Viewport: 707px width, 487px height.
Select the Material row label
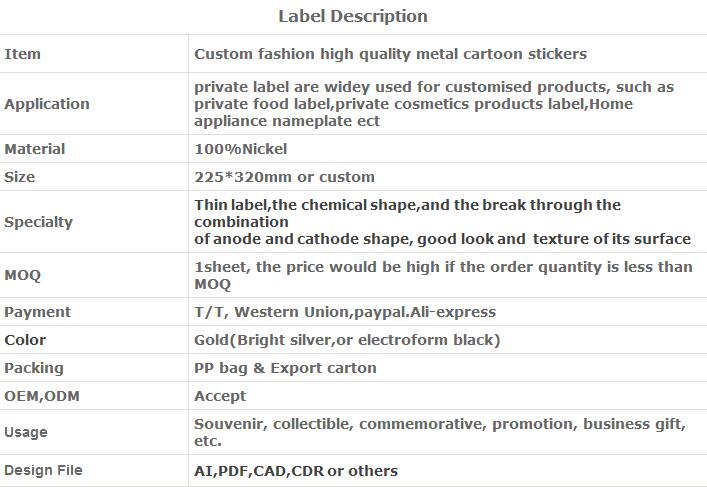[x=35, y=149]
